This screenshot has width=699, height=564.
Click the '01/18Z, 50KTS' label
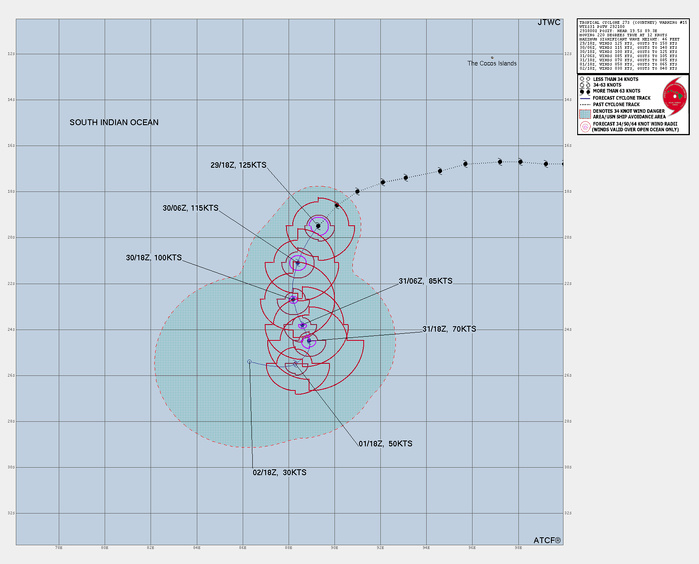[x=385, y=442]
